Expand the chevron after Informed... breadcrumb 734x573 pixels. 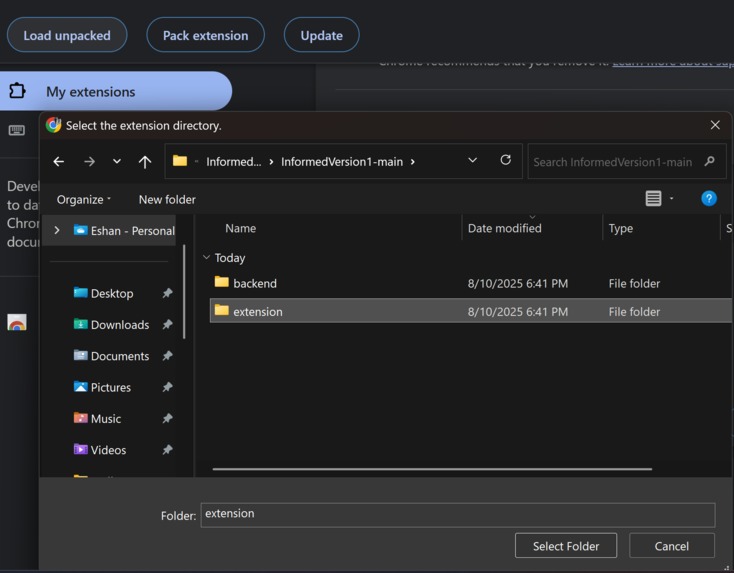click(271, 162)
